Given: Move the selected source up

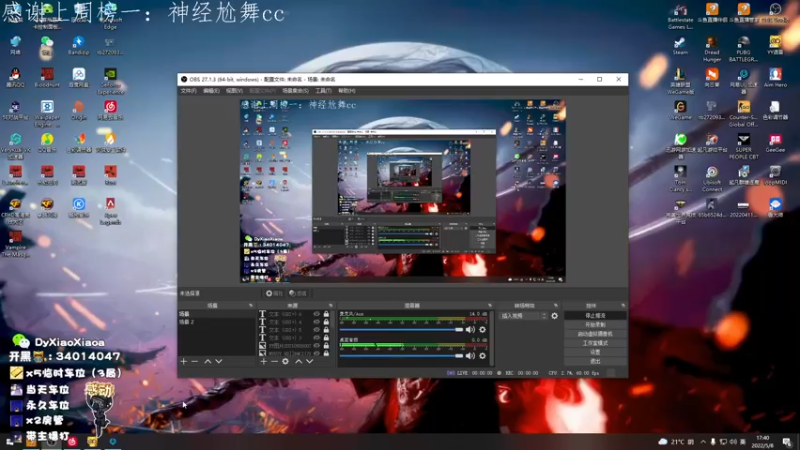Looking at the screenshot, I should [x=298, y=361].
